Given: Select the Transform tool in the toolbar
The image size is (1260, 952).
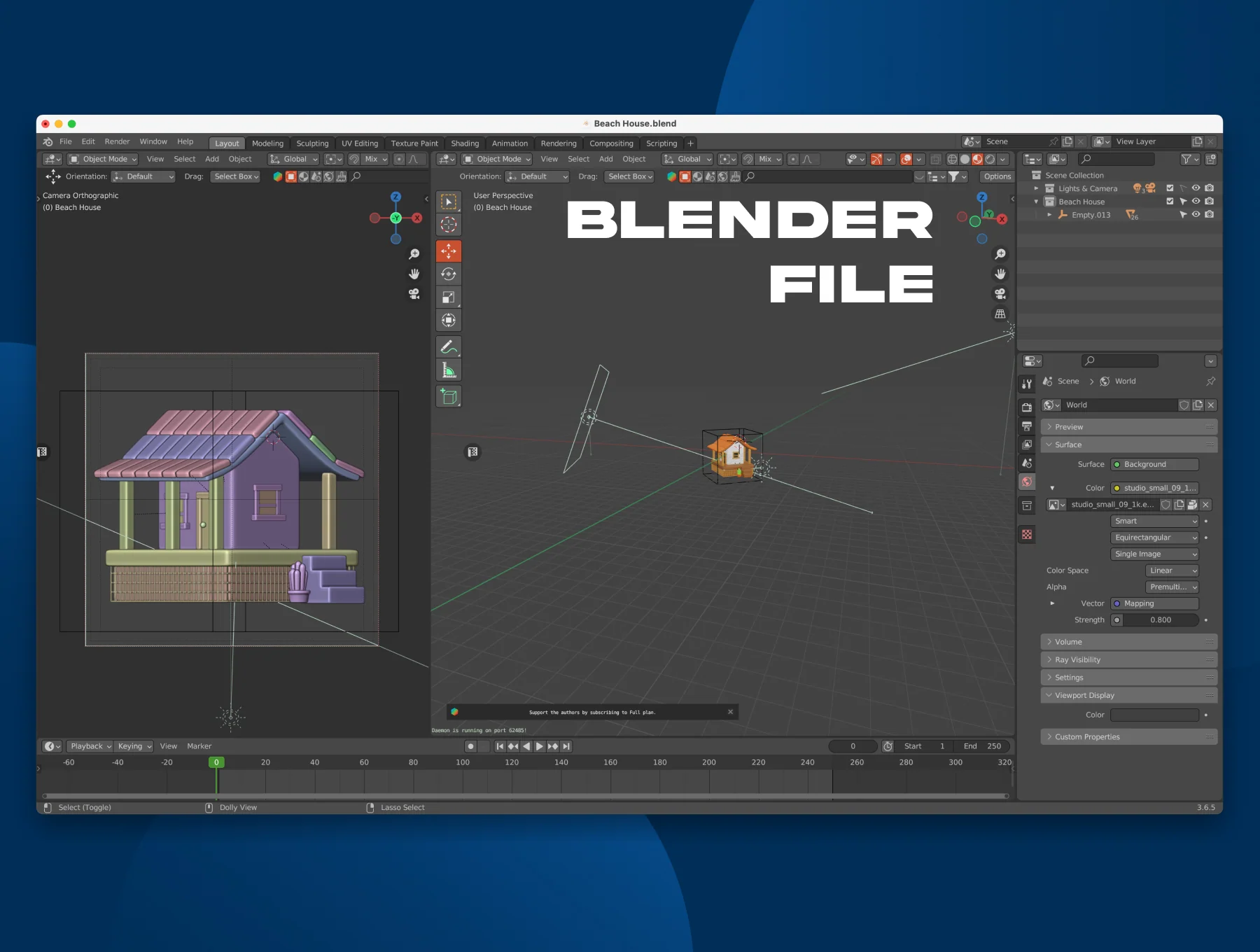Looking at the screenshot, I should pyautogui.click(x=449, y=320).
